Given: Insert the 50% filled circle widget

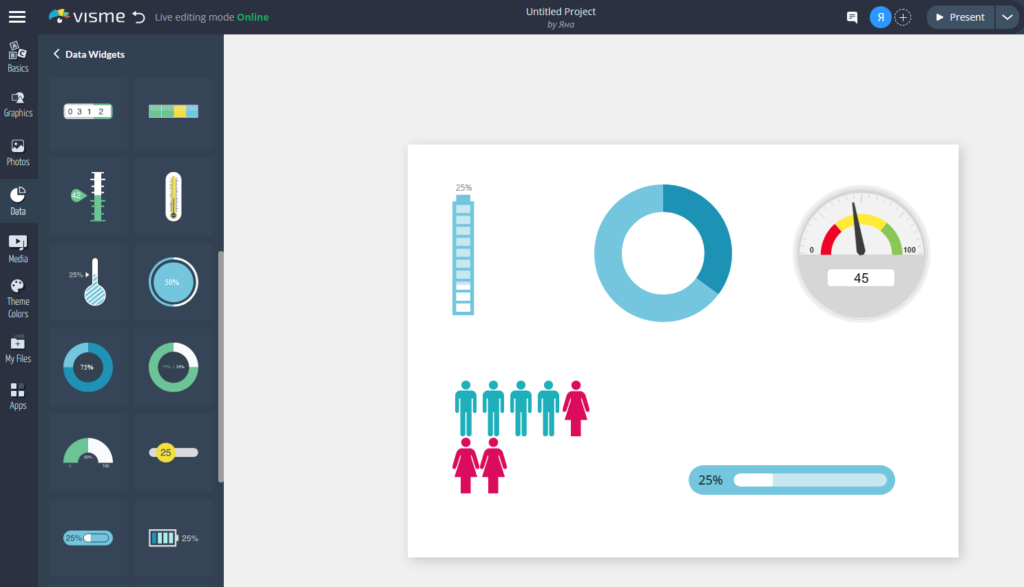Looking at the screenshot, I should 173,282.
